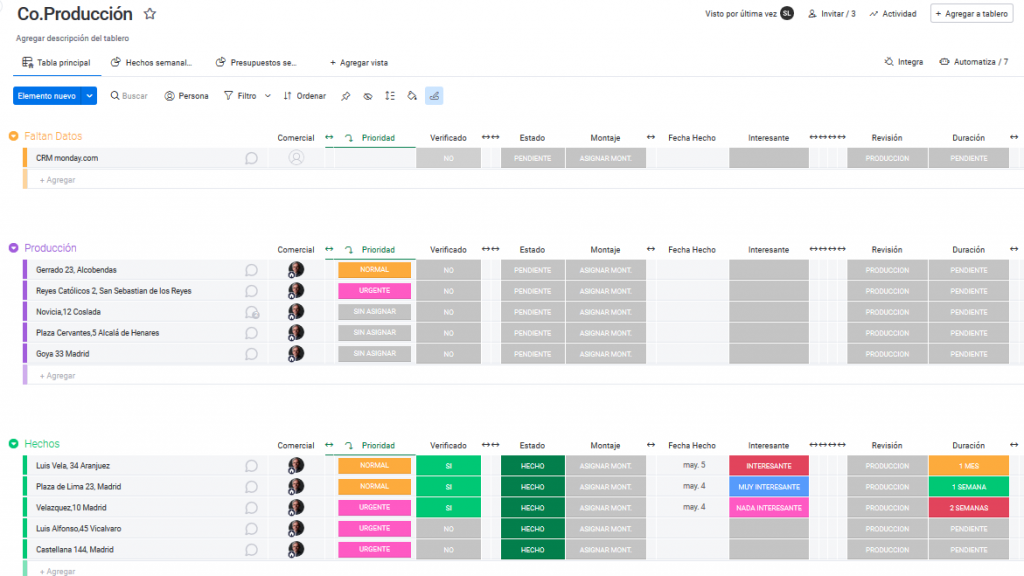Screen dimensions: 1024x576
Task: Click the URGENTE priority cell for Reyes Católicos
Action: click(374, 291)
